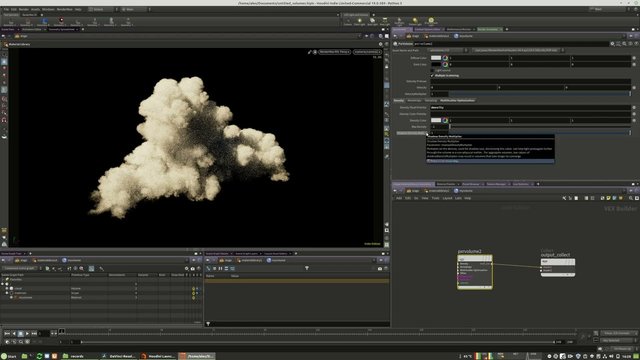Select the Density parameter tab

click(399, 100)
